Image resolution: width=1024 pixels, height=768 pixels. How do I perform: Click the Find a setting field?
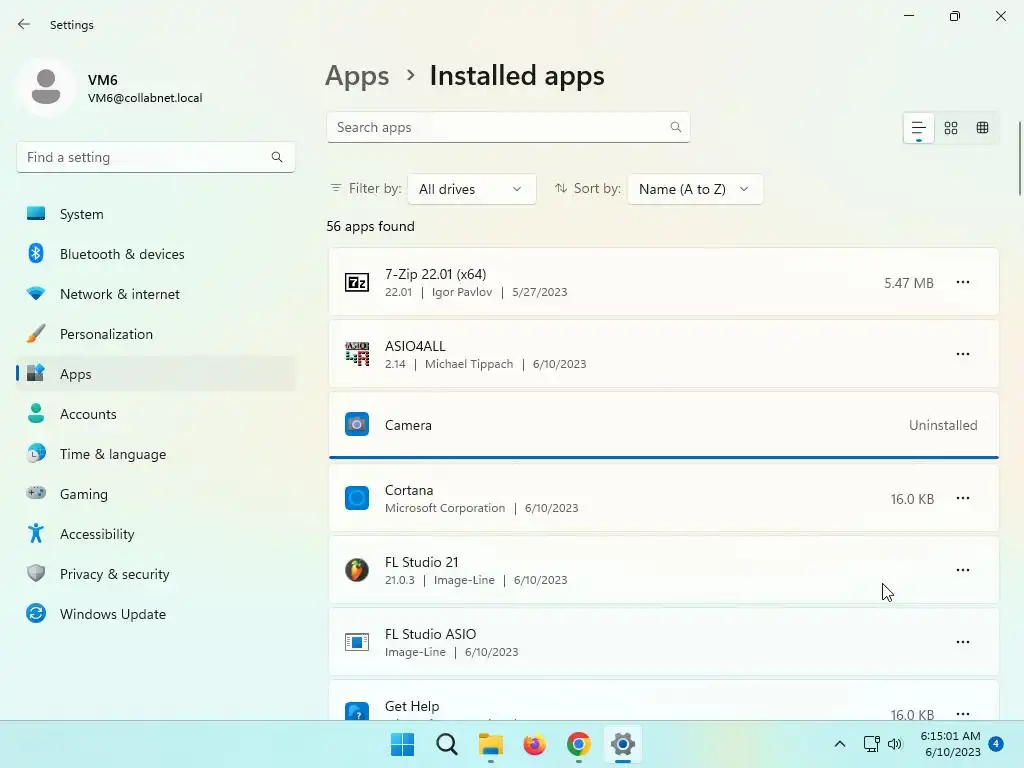tap(155, 157)
